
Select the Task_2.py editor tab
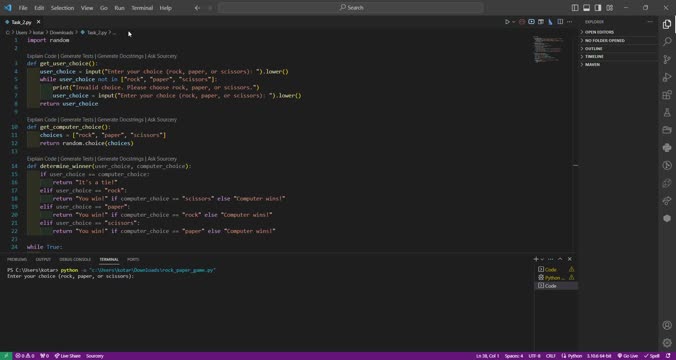coord(22,22)
